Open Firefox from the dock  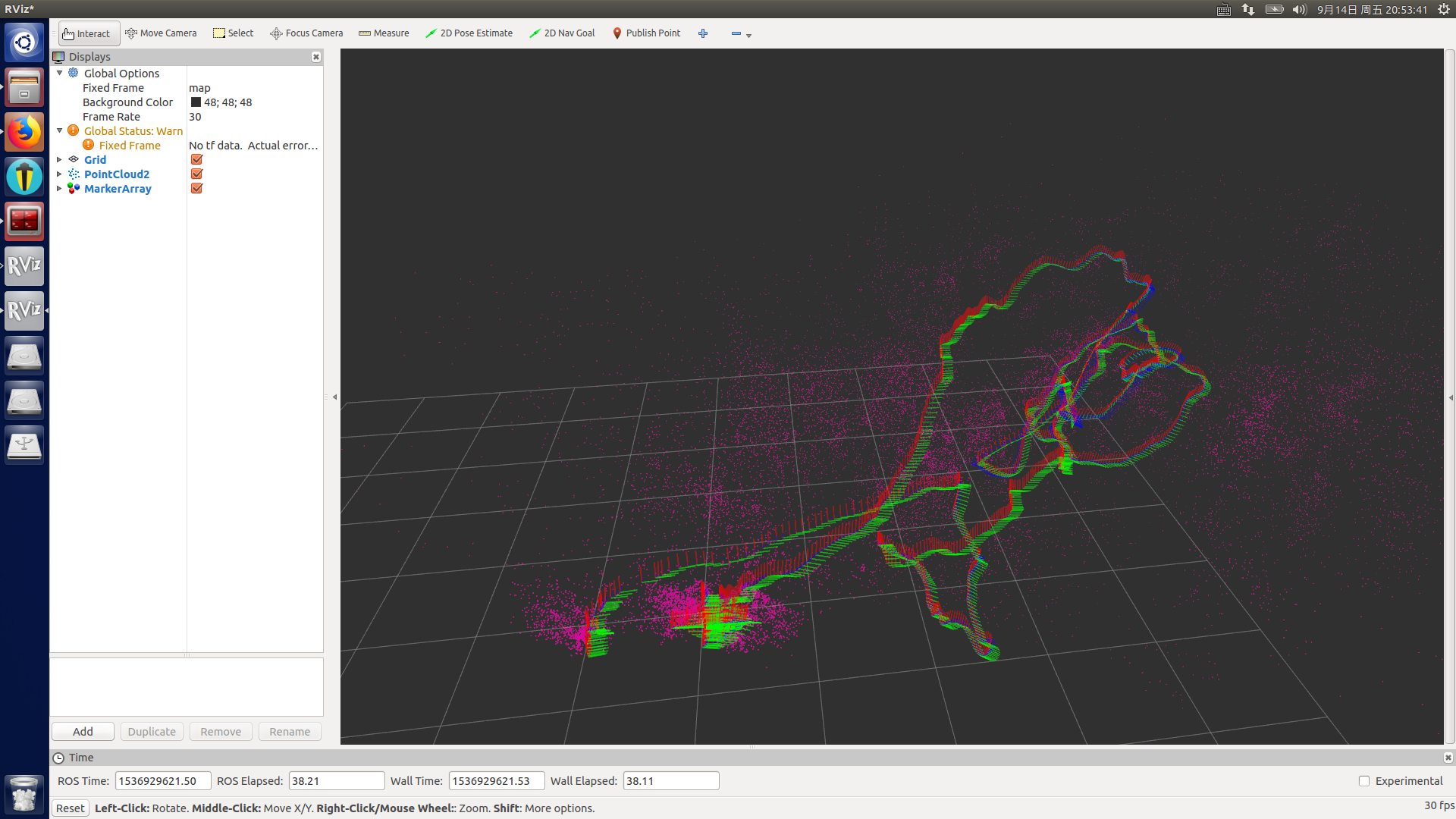coord(24,132)
